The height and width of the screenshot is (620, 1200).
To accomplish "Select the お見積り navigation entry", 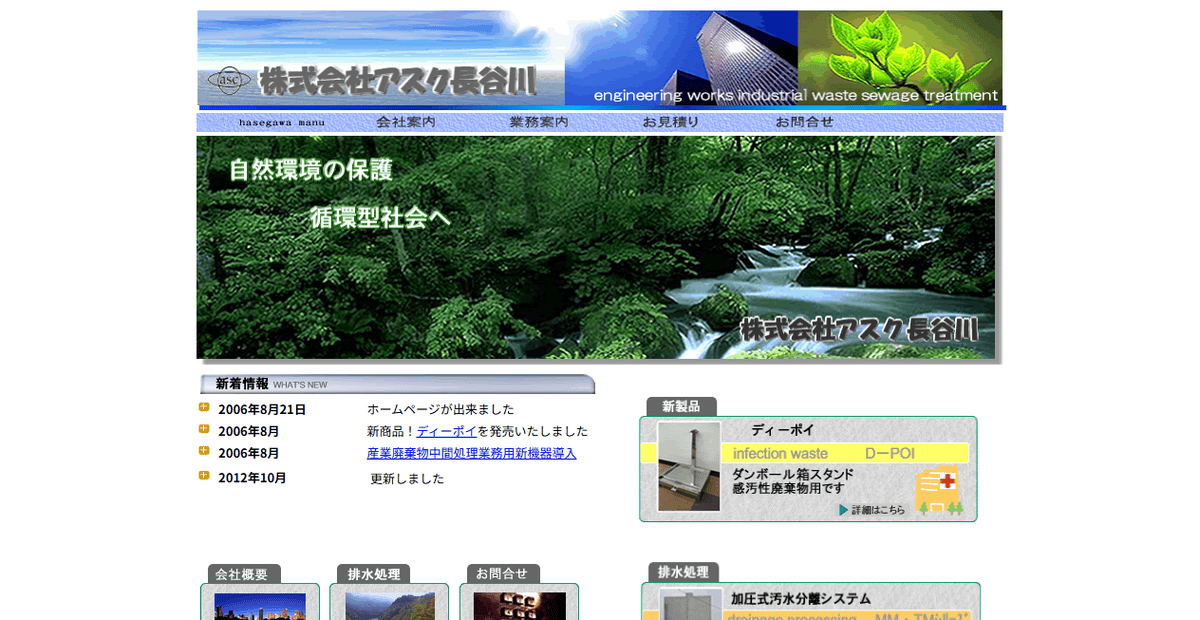I will point(672,121).
